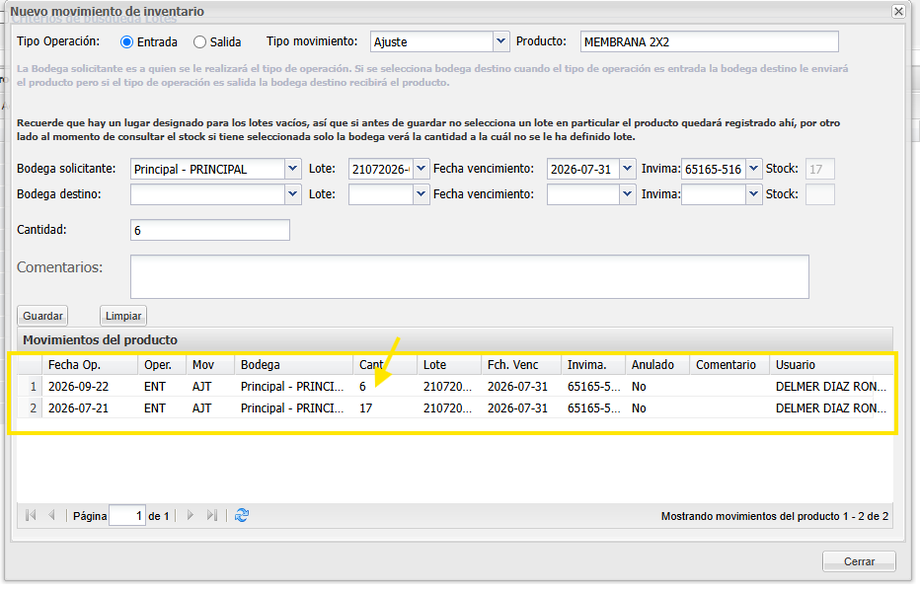Go to first page of movements
Image resolution: width=920 pixels, height=592 pixels.
point(31,515)
